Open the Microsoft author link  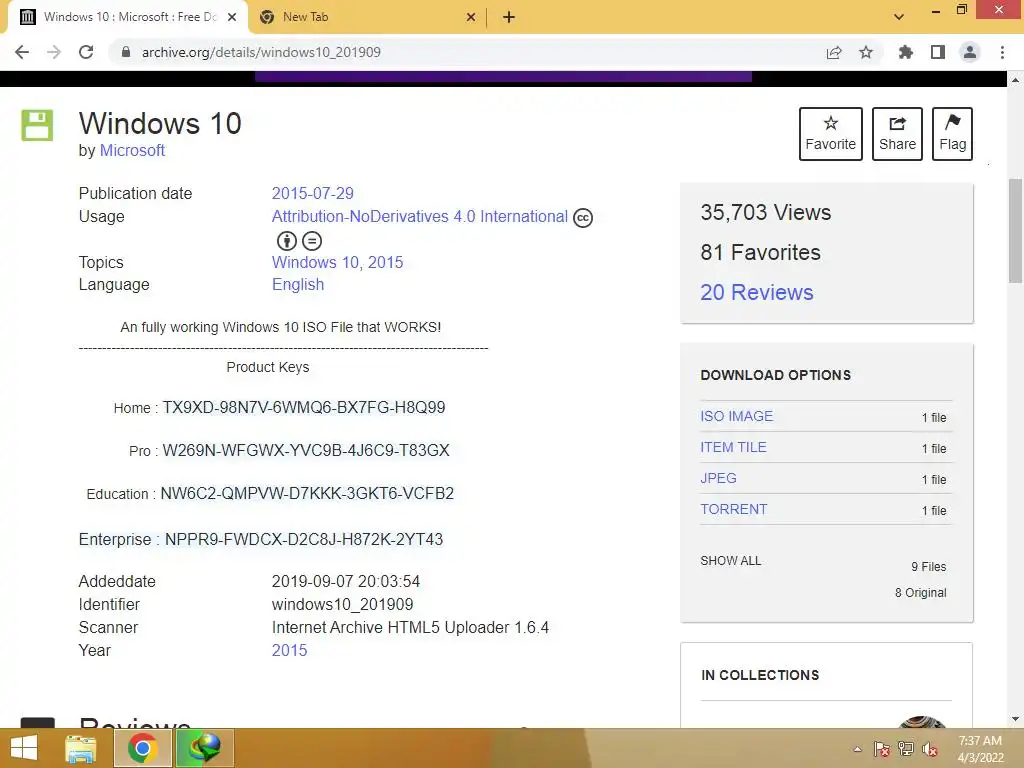pos(132,150)
